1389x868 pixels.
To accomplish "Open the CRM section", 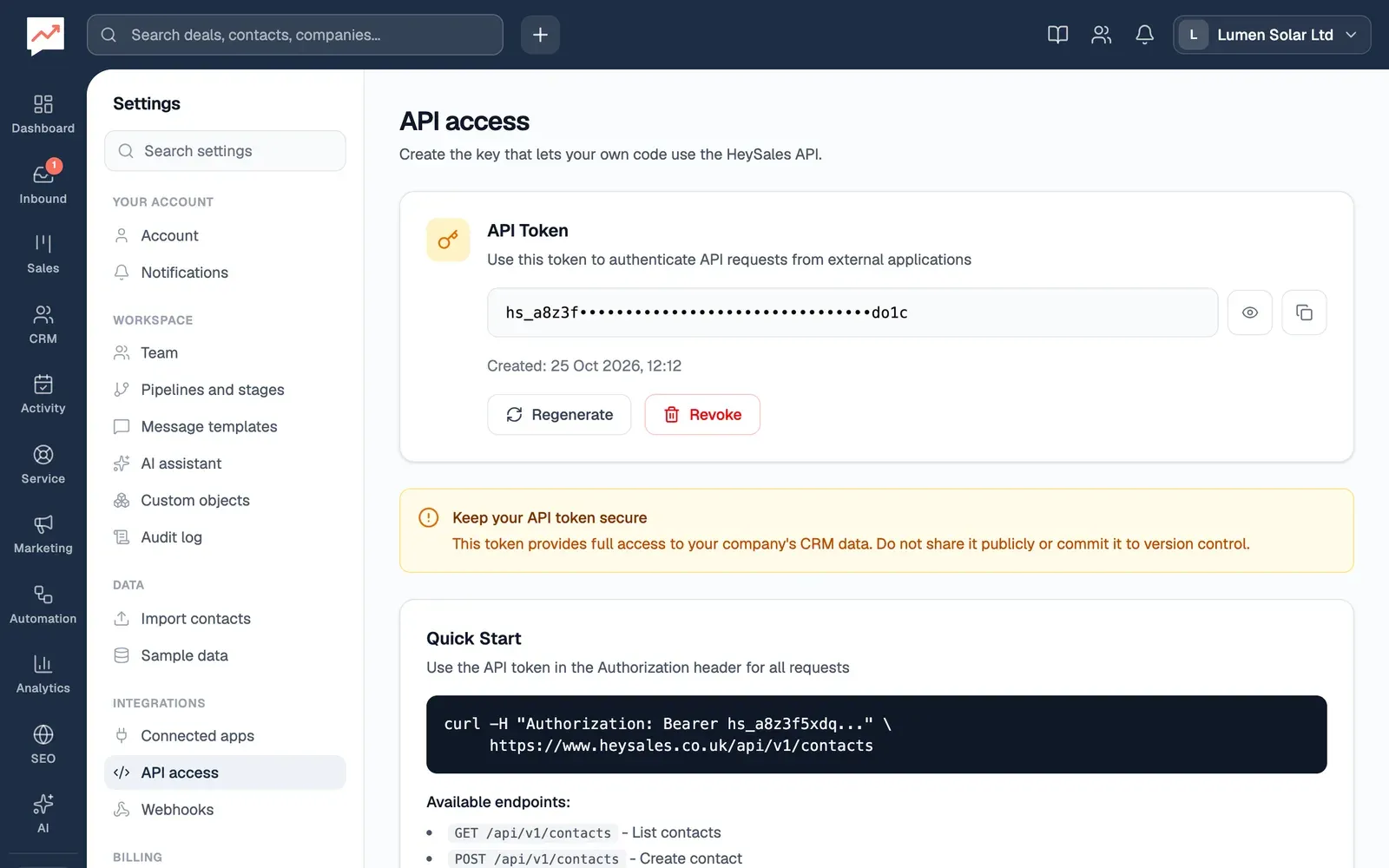I will click(43, 325).
